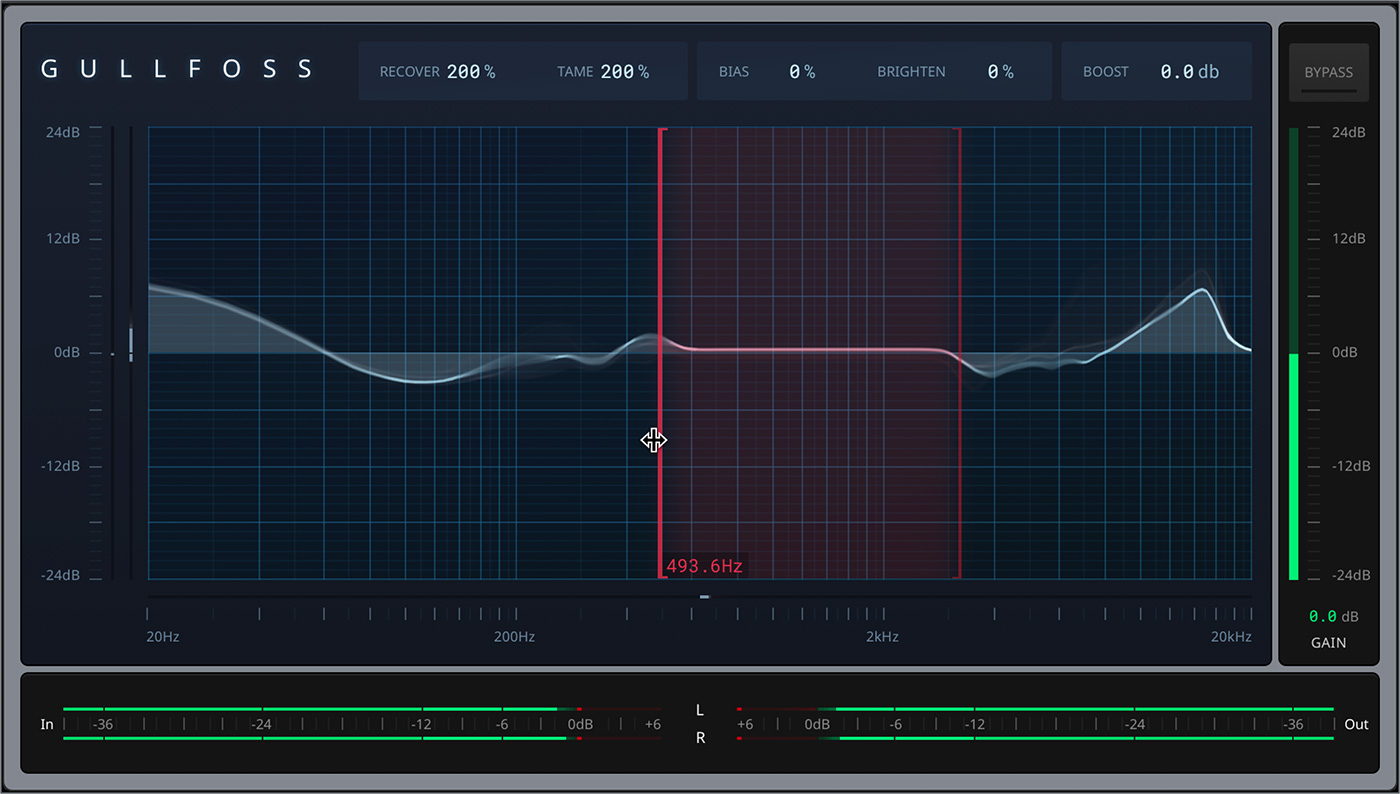Click the In meter label
Screen dimensions: 1400x794
coord(47,724)
